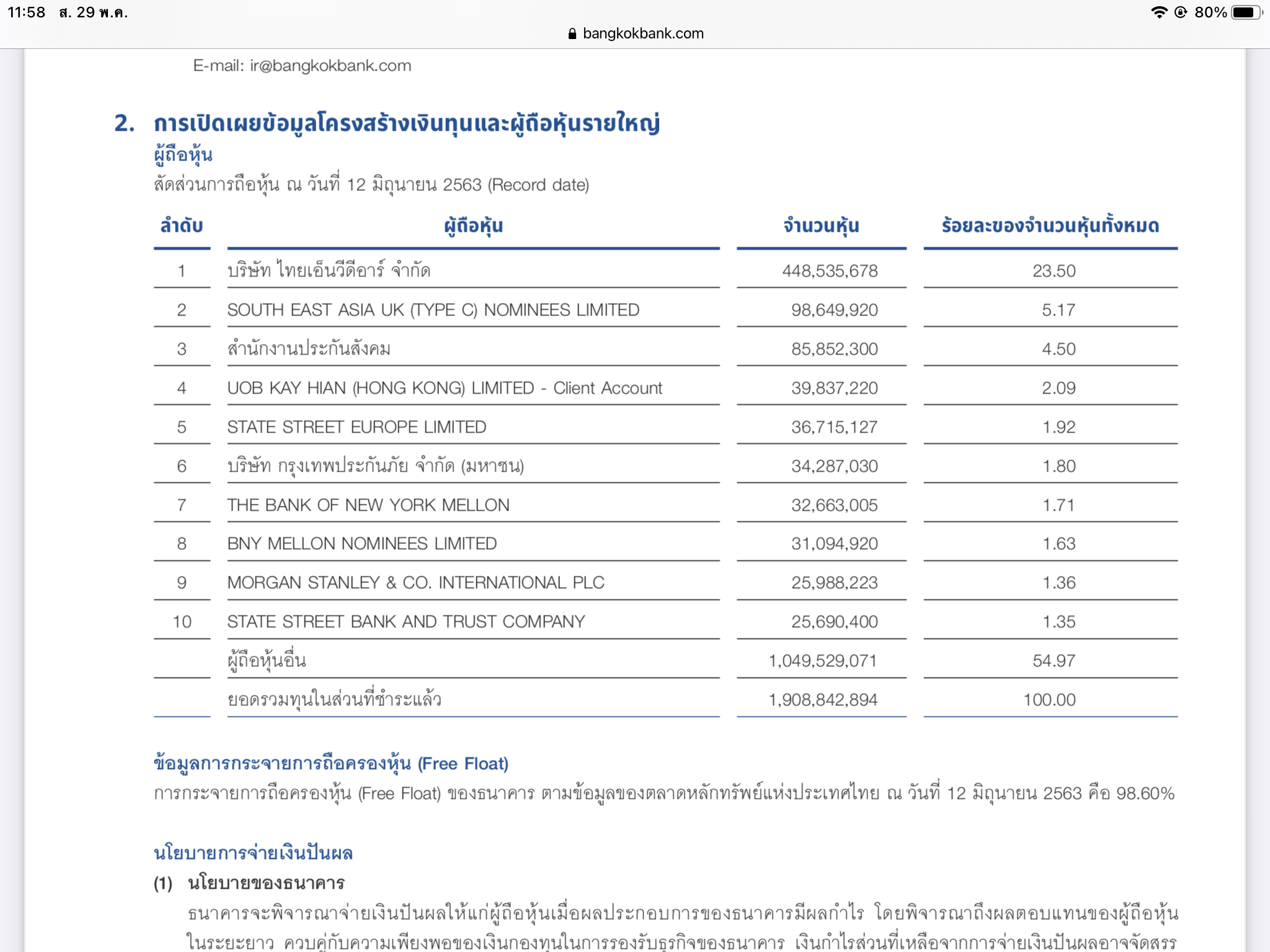Select percentage value 2.09
This screenshot has height=952, width=1270.
tap(1058, 388)
